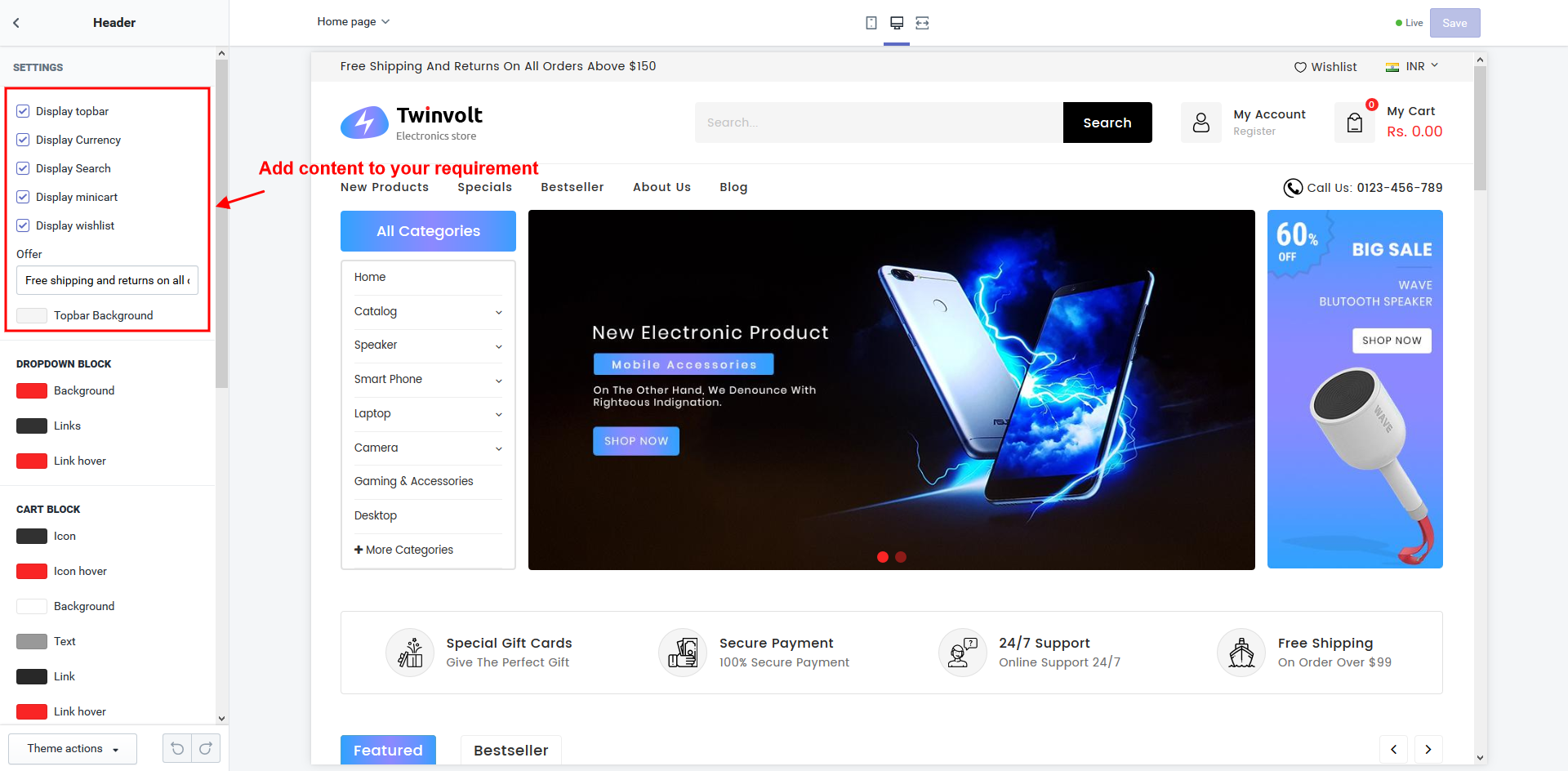Switch to the Featured tab
The image size is (1568, 771).
coord(388,750)
